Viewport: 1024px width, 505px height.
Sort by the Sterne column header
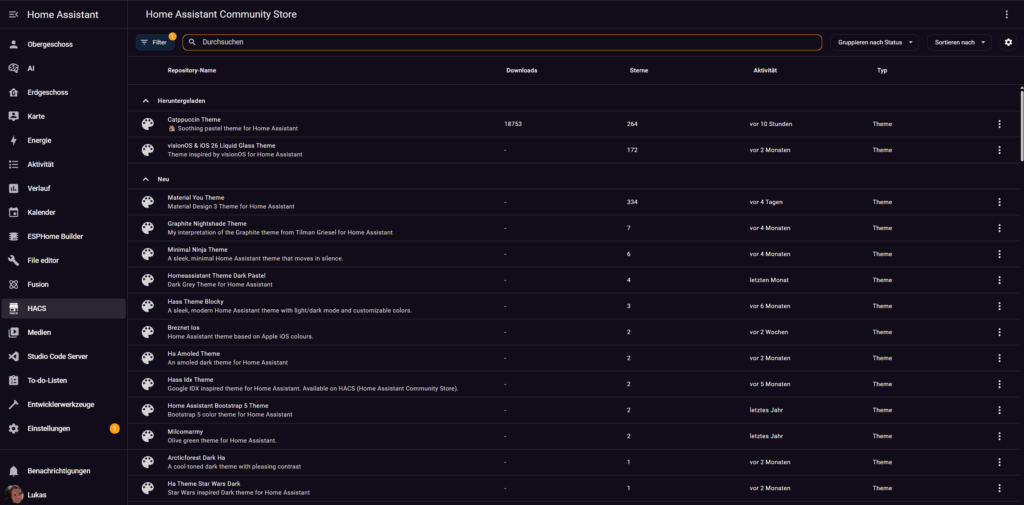(x=639, y=71)
